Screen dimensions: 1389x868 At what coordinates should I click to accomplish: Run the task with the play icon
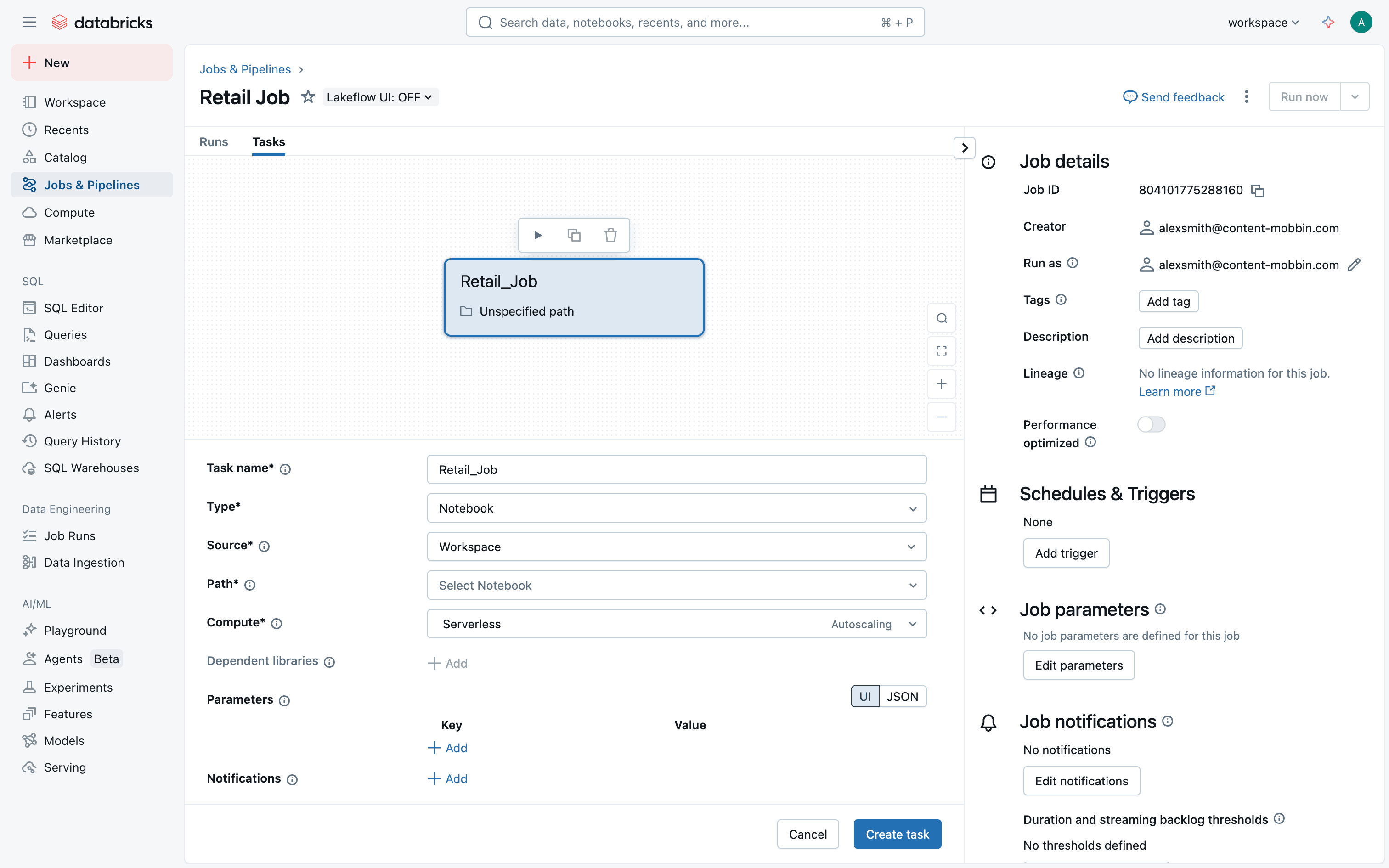[x=537, y=235]
